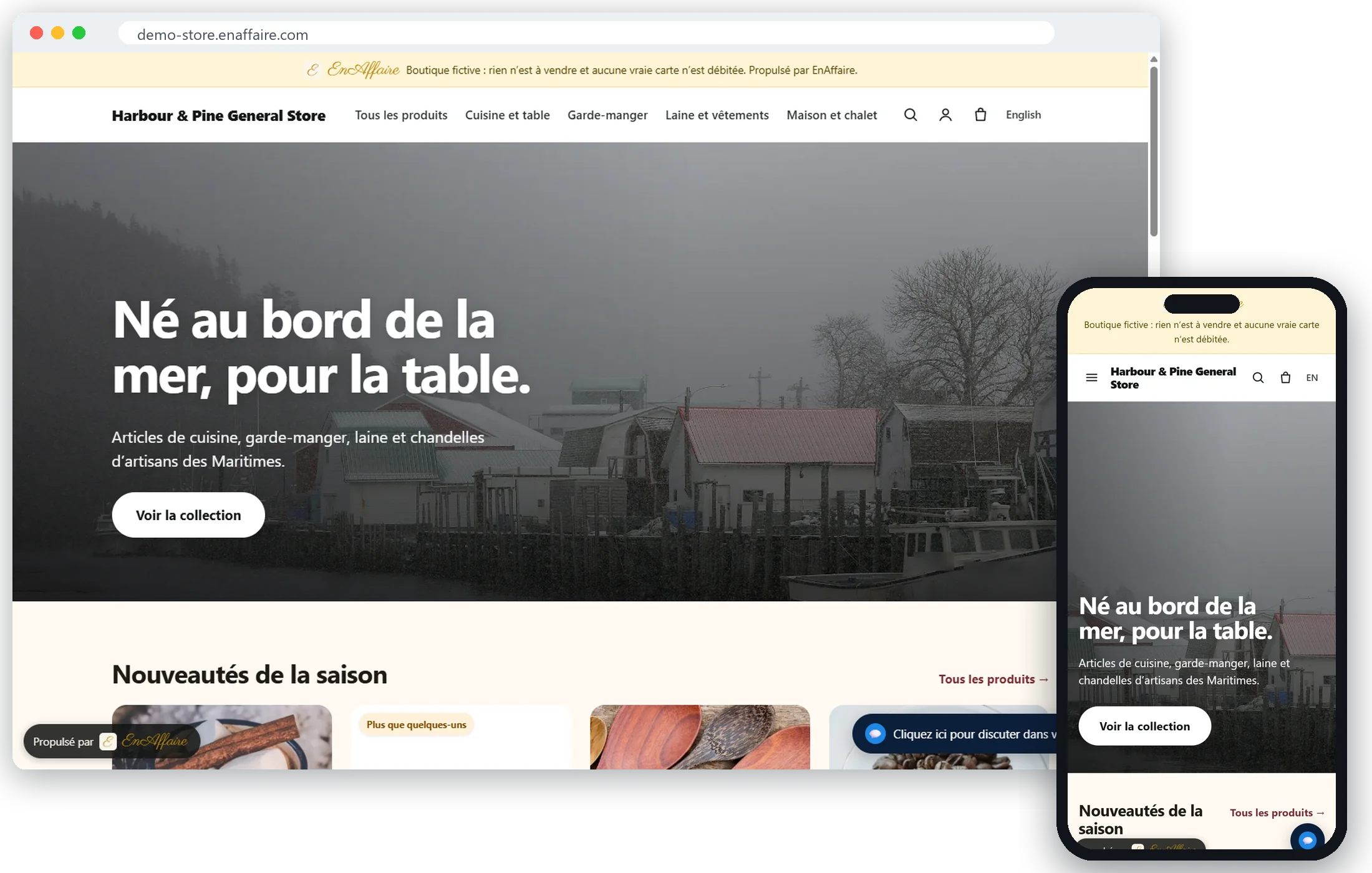Switch desktop store language to English
The width and height of the screenshot is (1372, 873).
click(x=1023, y=115)
